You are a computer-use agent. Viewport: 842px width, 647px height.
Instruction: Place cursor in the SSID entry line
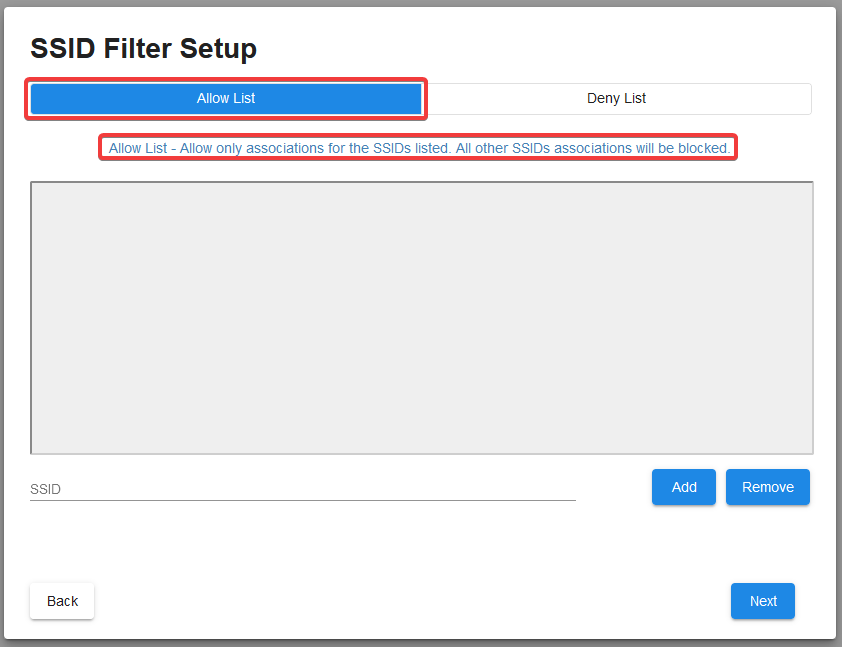pos(302,489)
